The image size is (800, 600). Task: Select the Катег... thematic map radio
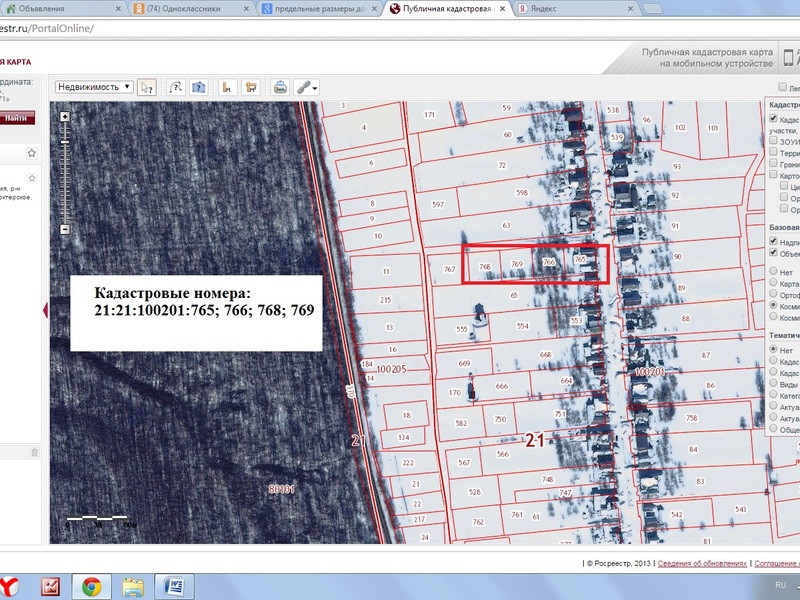click(773, 394)
